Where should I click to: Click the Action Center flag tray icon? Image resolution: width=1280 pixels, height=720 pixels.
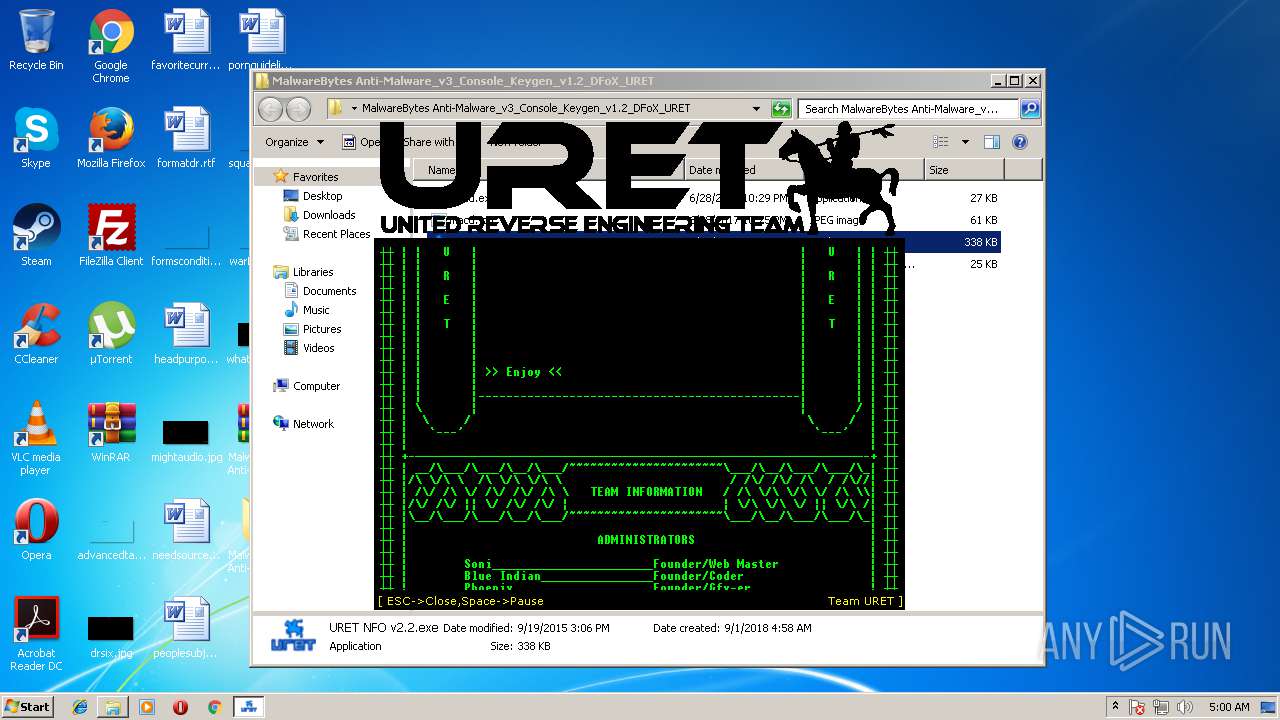click(x=1138, y=707)
